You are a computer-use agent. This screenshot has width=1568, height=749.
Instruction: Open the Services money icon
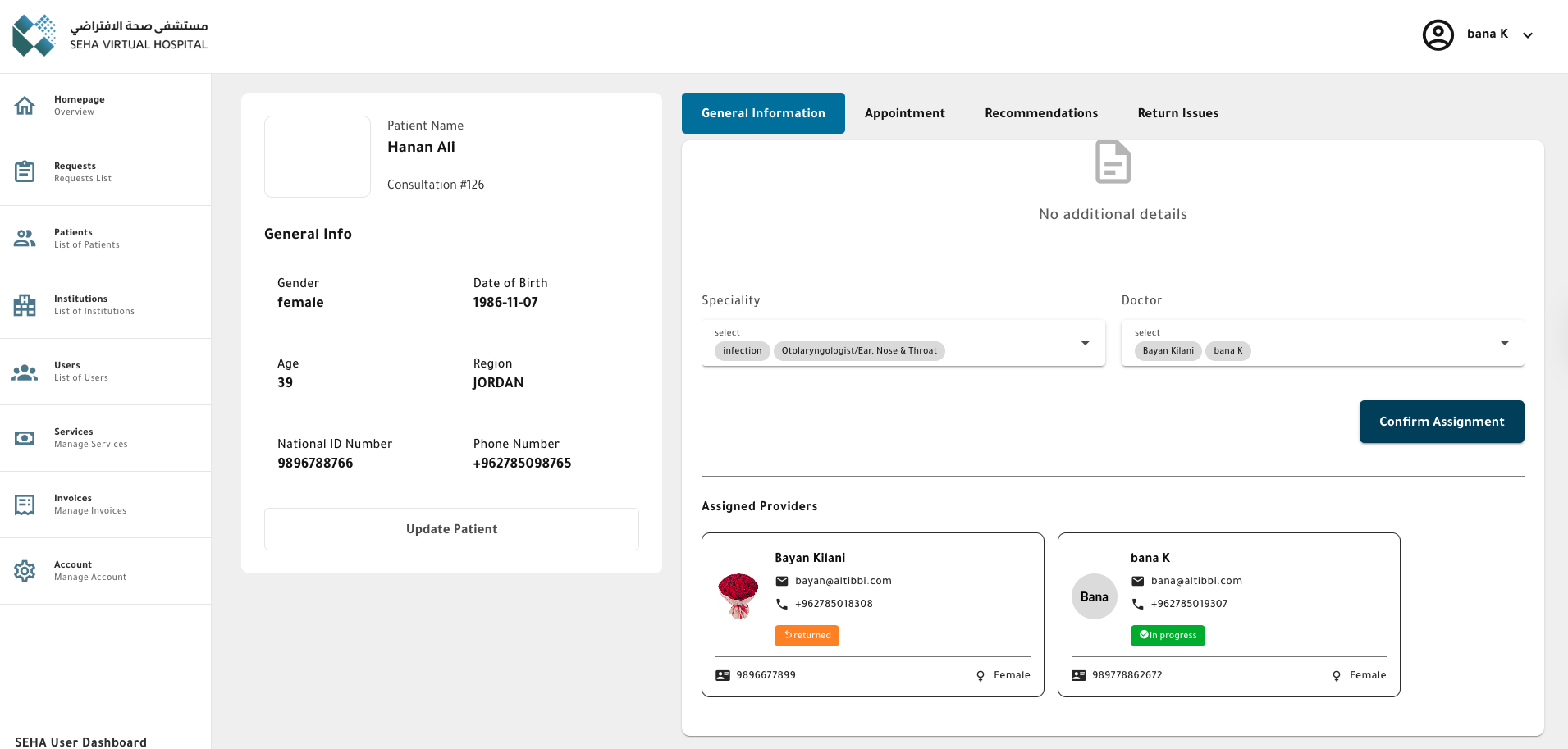[x=25, y=438]
